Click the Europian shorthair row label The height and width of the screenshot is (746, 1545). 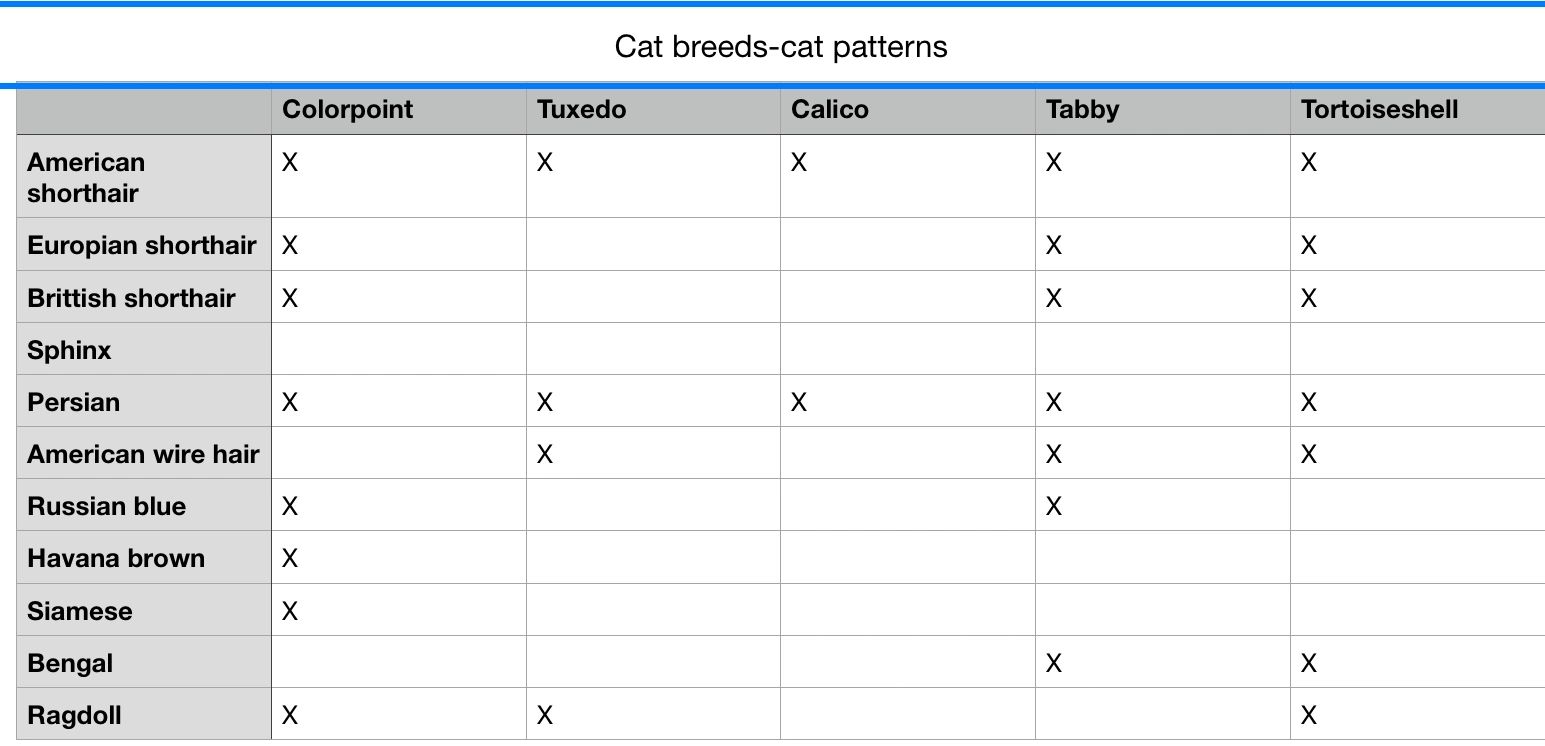(142, 245)
